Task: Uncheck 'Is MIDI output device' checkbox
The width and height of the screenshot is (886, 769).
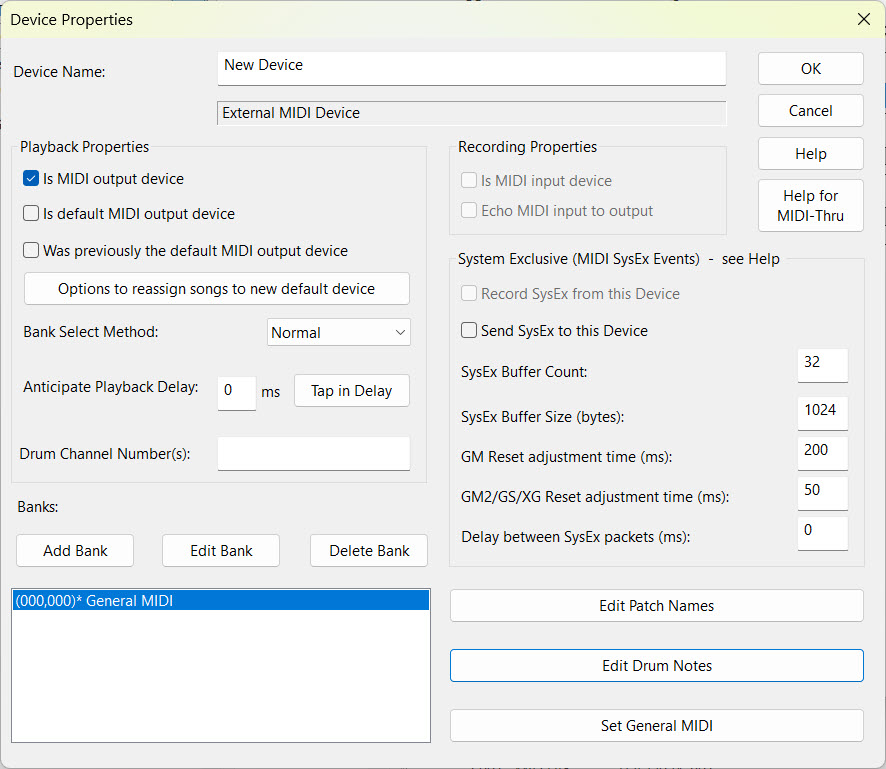Action: pyautogui.click(x=31, y=179)
